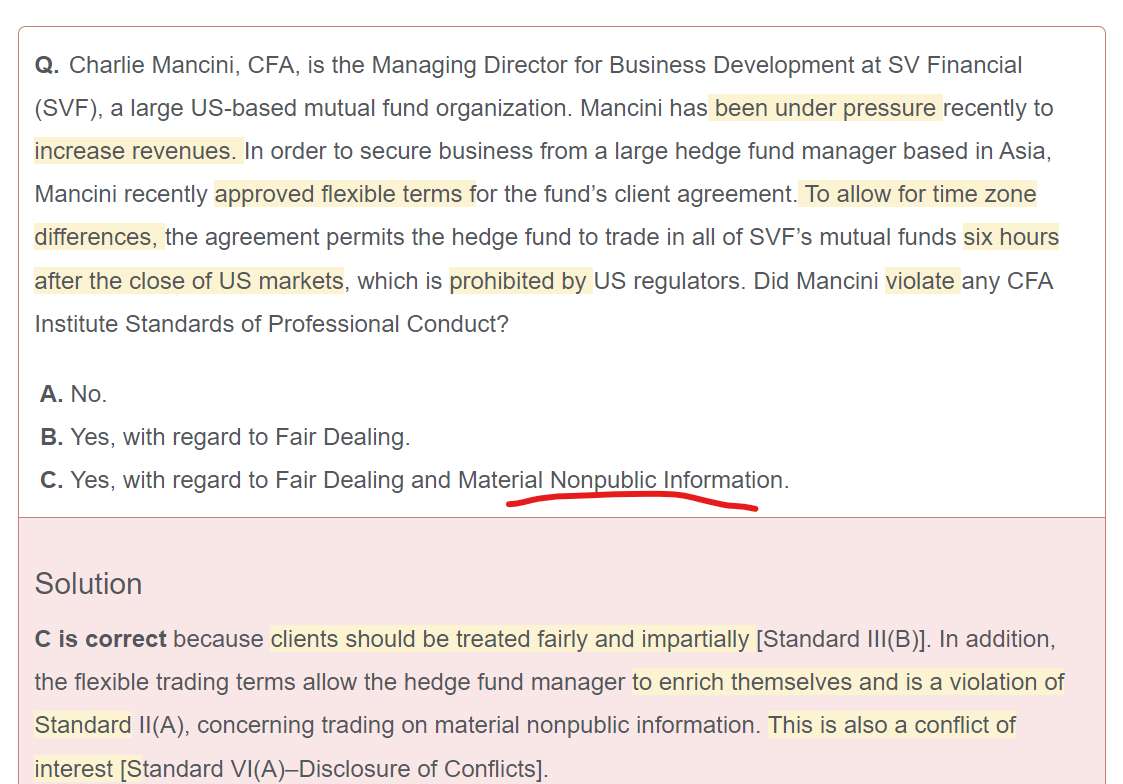1123x784 pixels.
Task: Click highlighted "after the close of US markets"
Action: [188, 281]
